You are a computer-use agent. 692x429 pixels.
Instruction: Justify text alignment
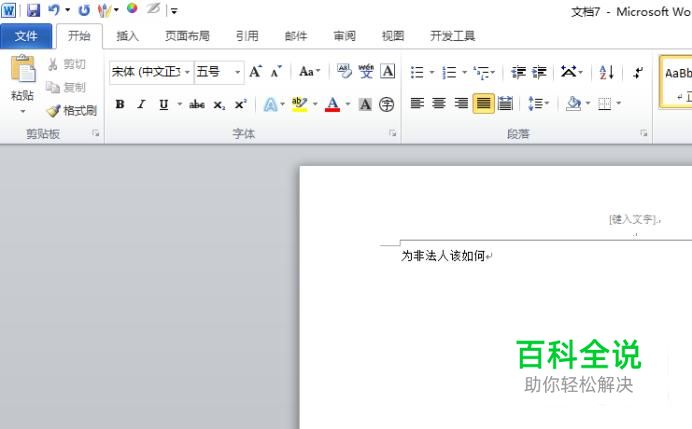point(483,104)
